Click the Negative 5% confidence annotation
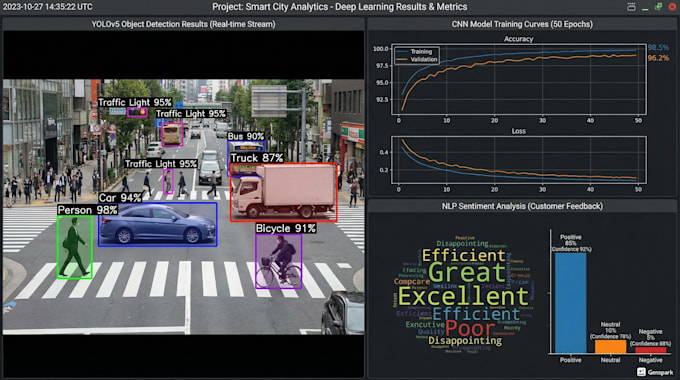Screen dimensions: 680x380 [x=650, y=337]
